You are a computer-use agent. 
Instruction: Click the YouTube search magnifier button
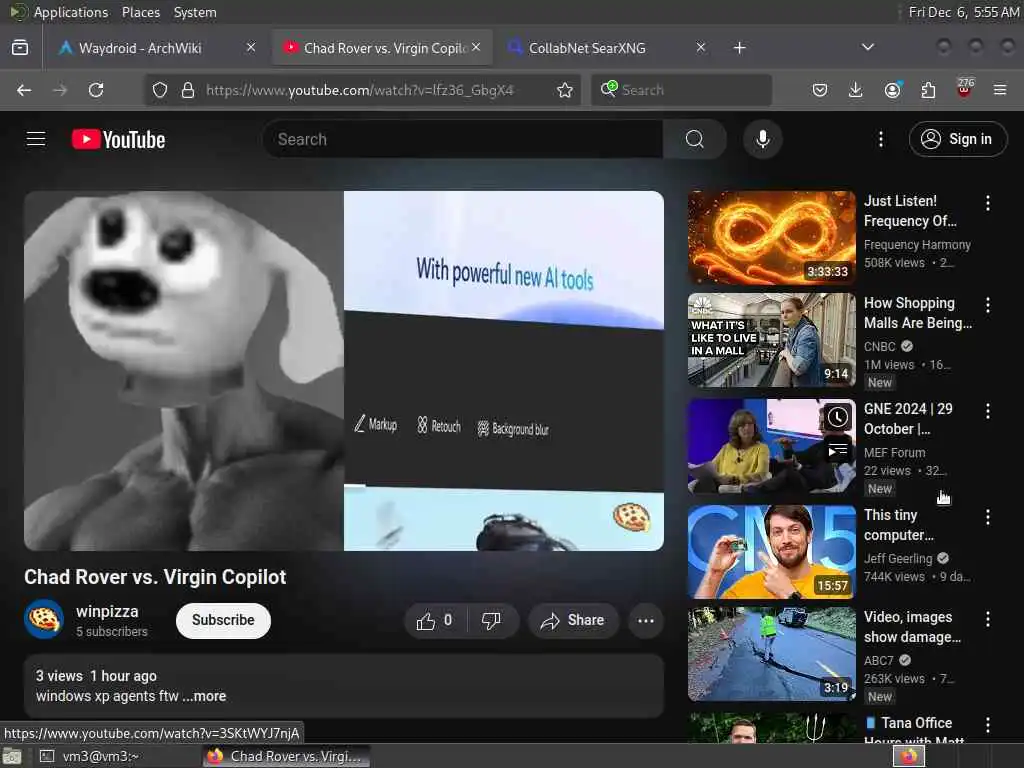pos(694,139)
